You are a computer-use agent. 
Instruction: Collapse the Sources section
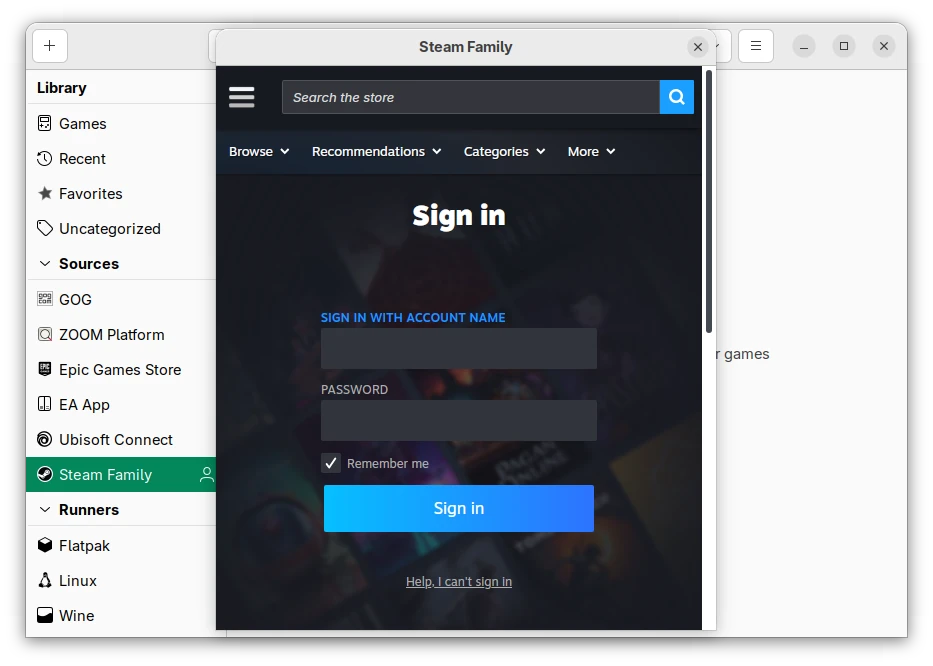tap(45, 264)
